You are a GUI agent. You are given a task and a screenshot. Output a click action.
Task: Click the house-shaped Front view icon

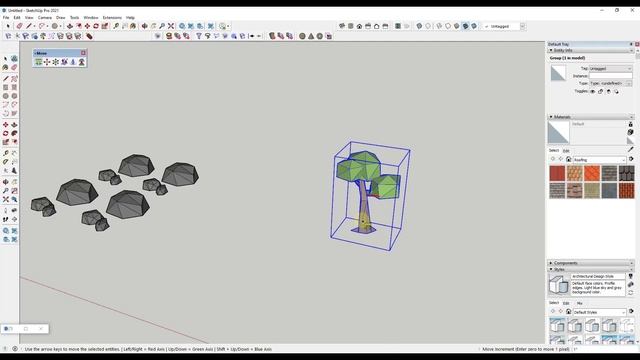pos(359,26)
